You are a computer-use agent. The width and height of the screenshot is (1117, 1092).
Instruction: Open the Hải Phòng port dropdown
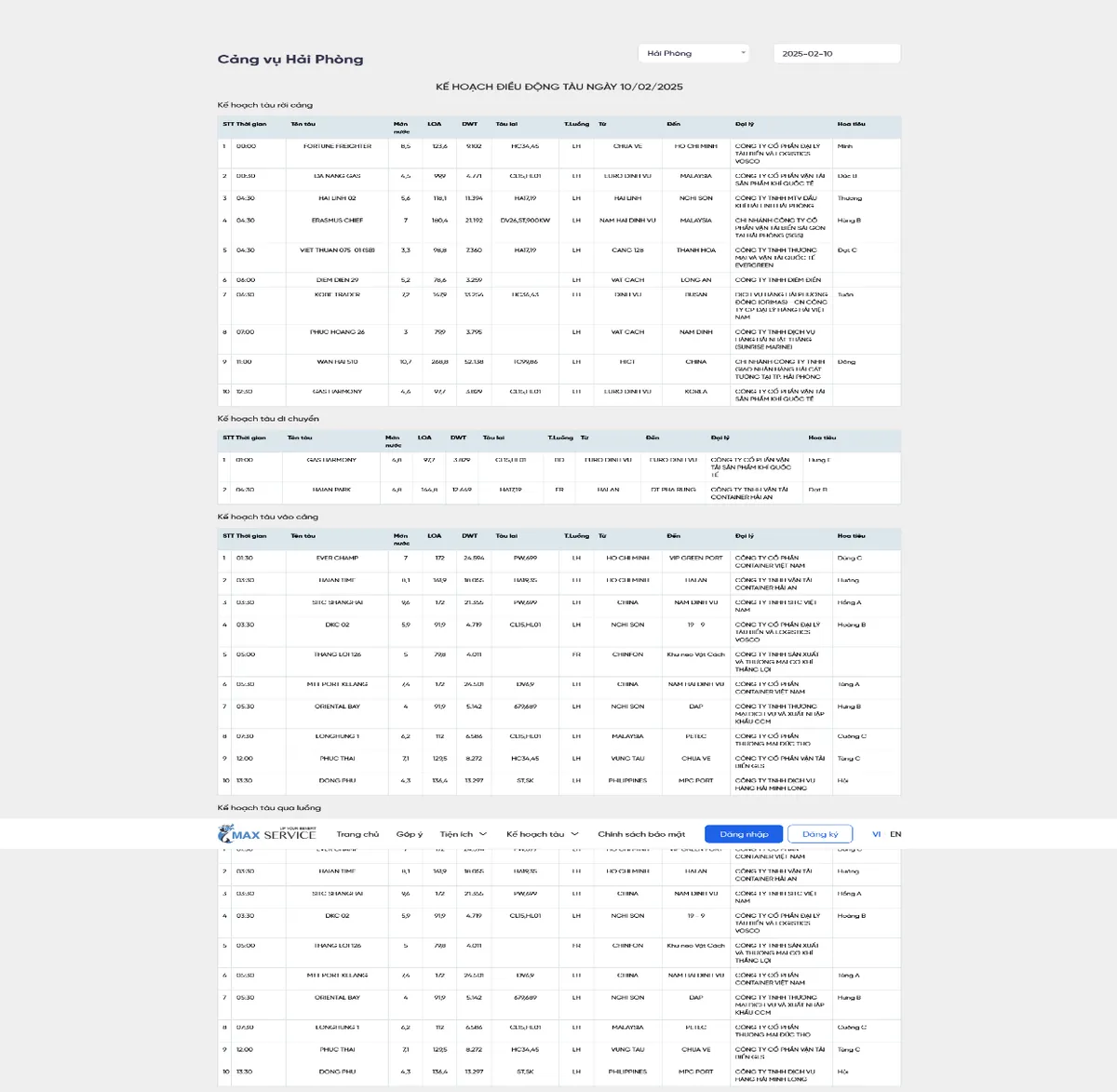click(x=693, y=54)
